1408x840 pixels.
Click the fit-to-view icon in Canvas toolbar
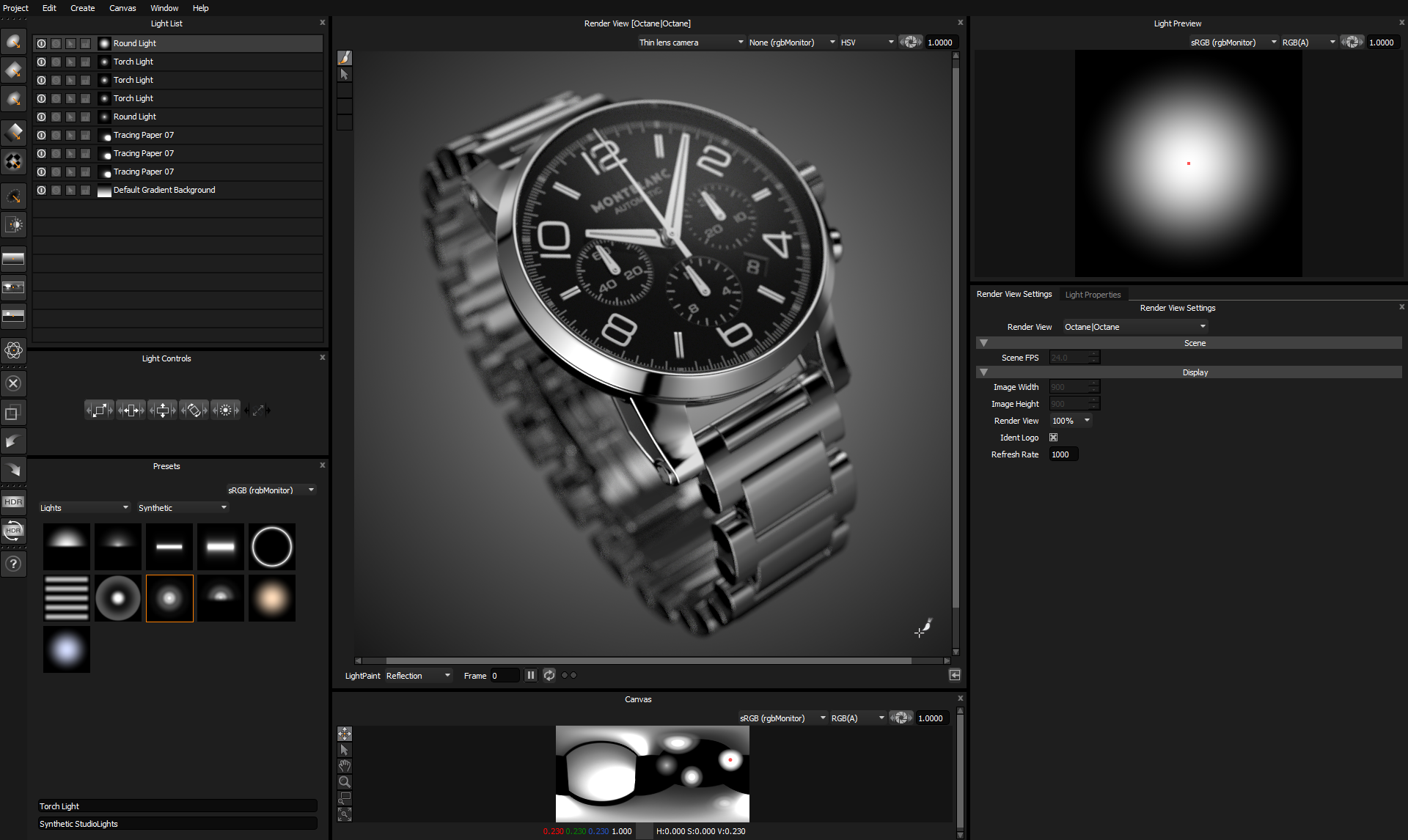[345, 814]
